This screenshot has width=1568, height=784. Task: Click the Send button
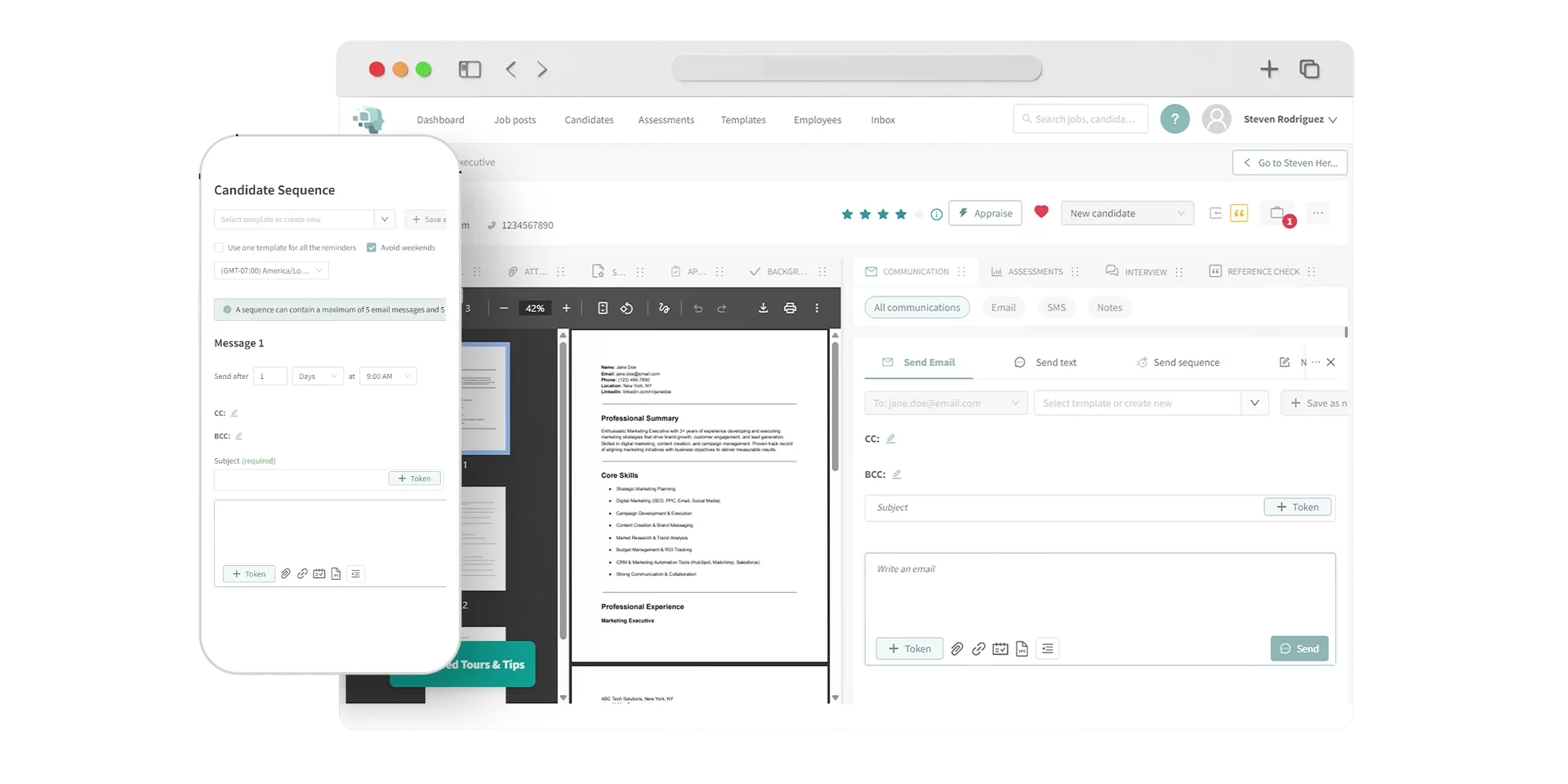pos(1298,648)
